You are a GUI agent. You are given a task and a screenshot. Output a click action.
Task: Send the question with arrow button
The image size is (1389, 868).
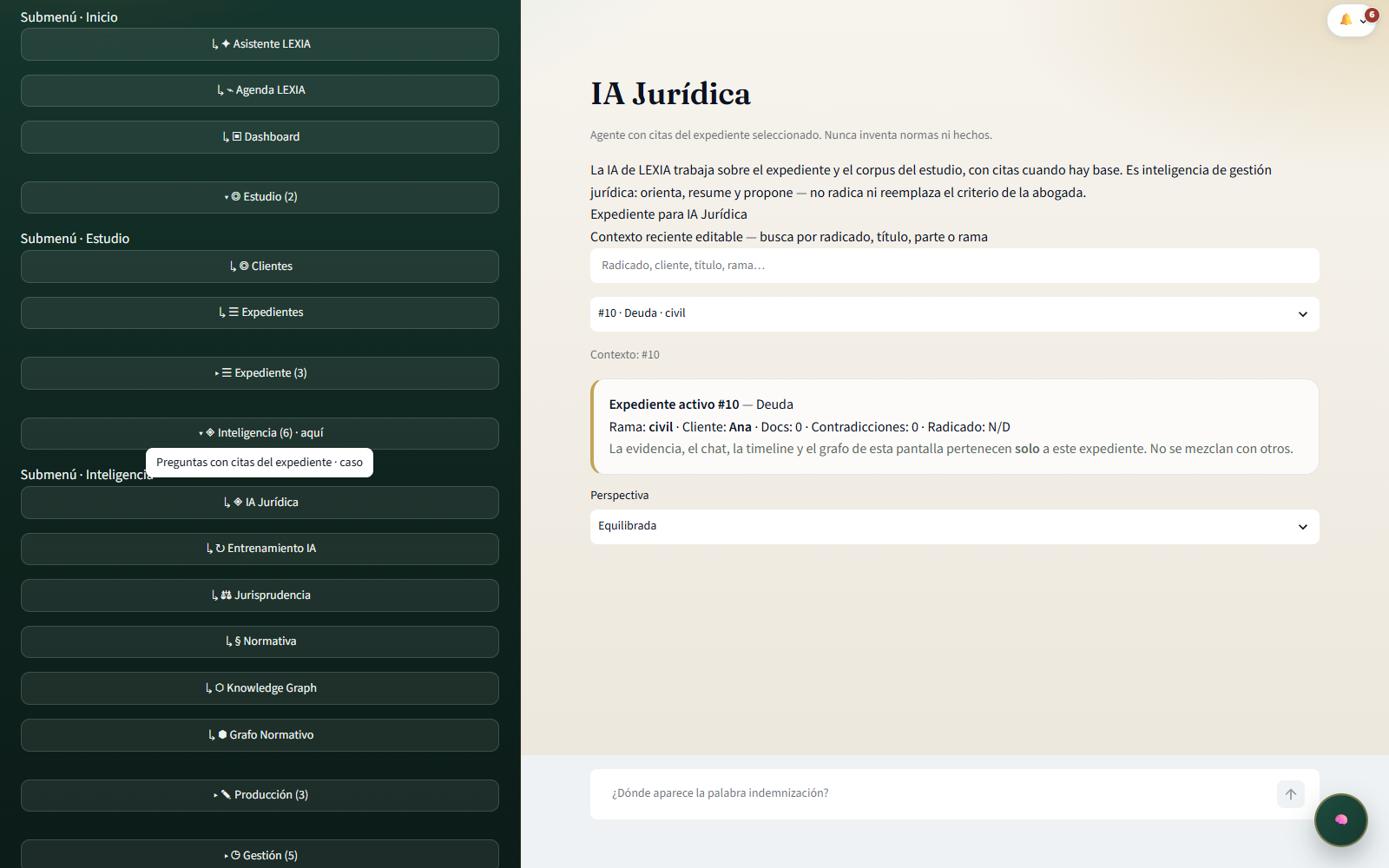coord(1291,794)
